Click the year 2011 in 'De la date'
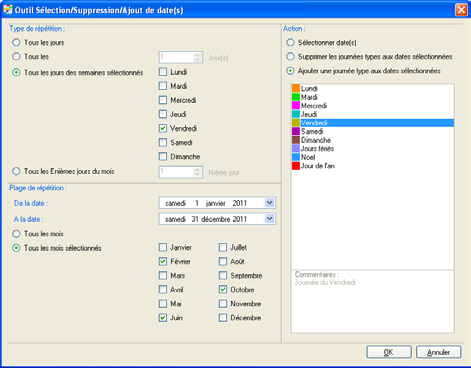 [240, 203]
